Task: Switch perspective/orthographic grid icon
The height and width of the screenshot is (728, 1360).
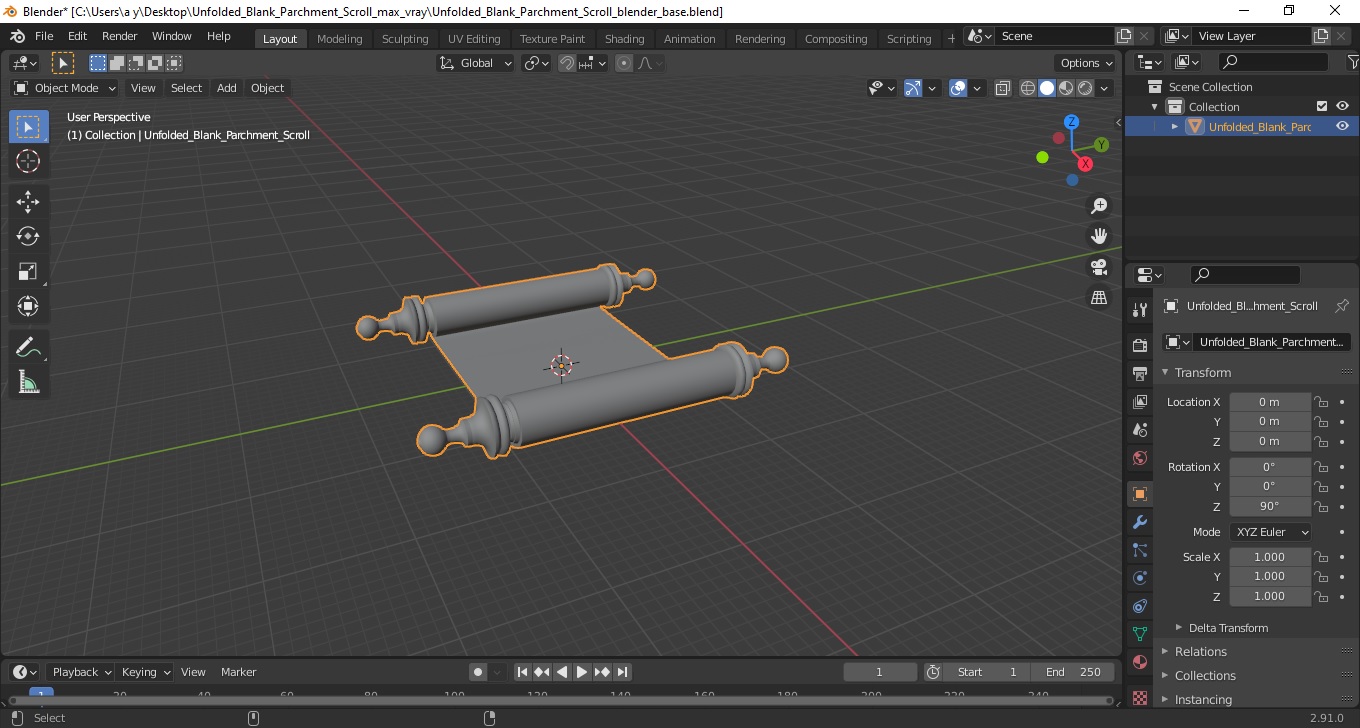Action: (1099, 298)
